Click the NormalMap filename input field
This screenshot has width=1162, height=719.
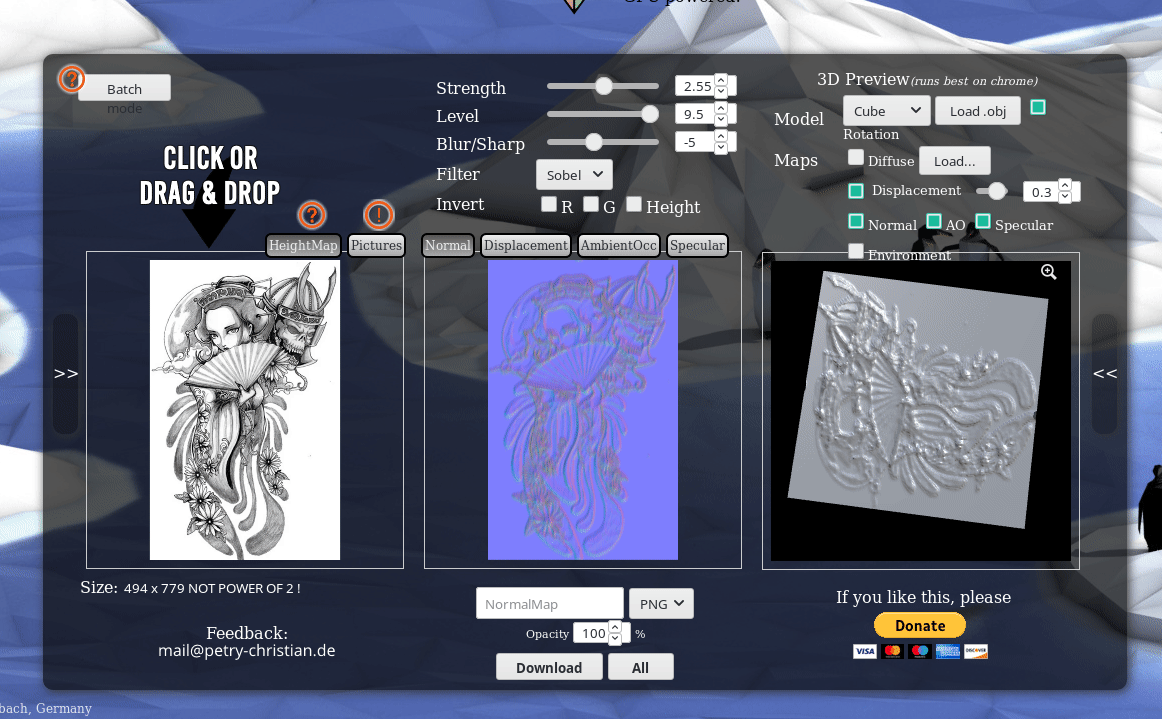549,603
